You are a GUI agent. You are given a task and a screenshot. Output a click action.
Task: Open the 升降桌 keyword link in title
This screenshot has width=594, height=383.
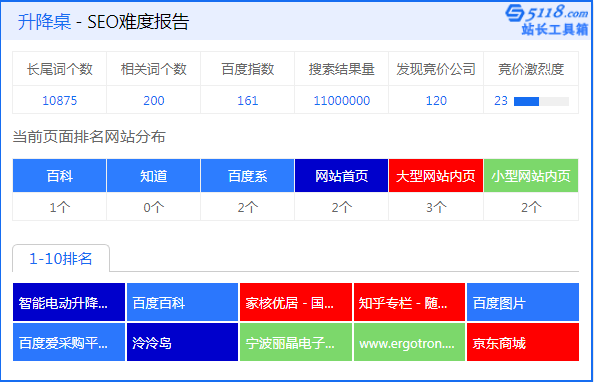coord(44,22)
